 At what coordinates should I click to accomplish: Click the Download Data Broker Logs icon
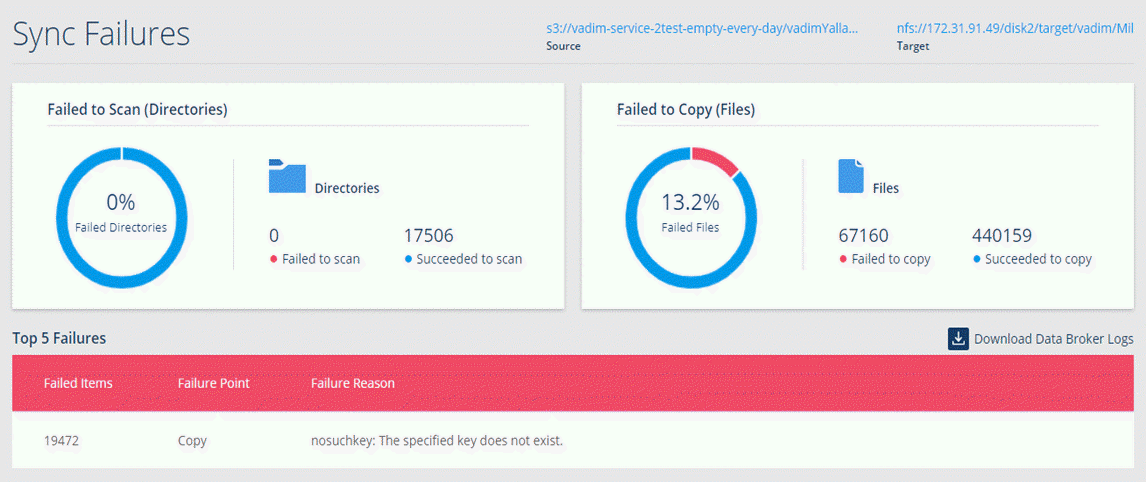coord(958,339)
